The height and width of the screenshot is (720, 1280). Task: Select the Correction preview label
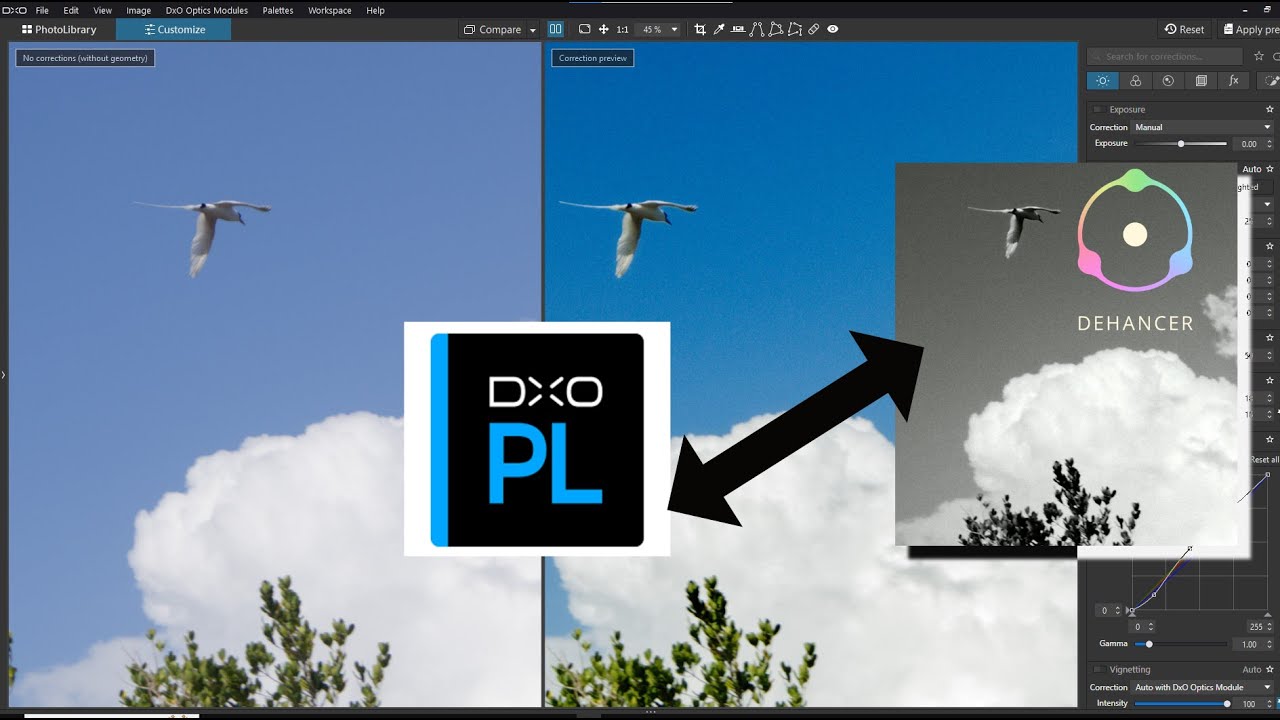(593, 58)
